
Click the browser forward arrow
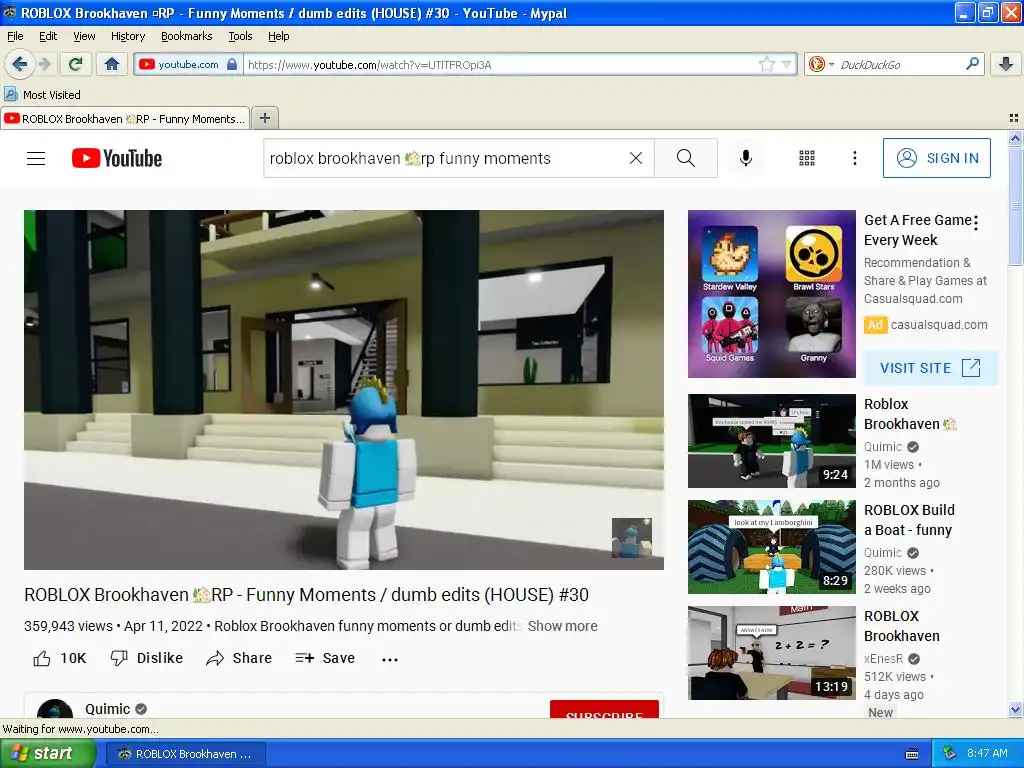click(44, 64)
